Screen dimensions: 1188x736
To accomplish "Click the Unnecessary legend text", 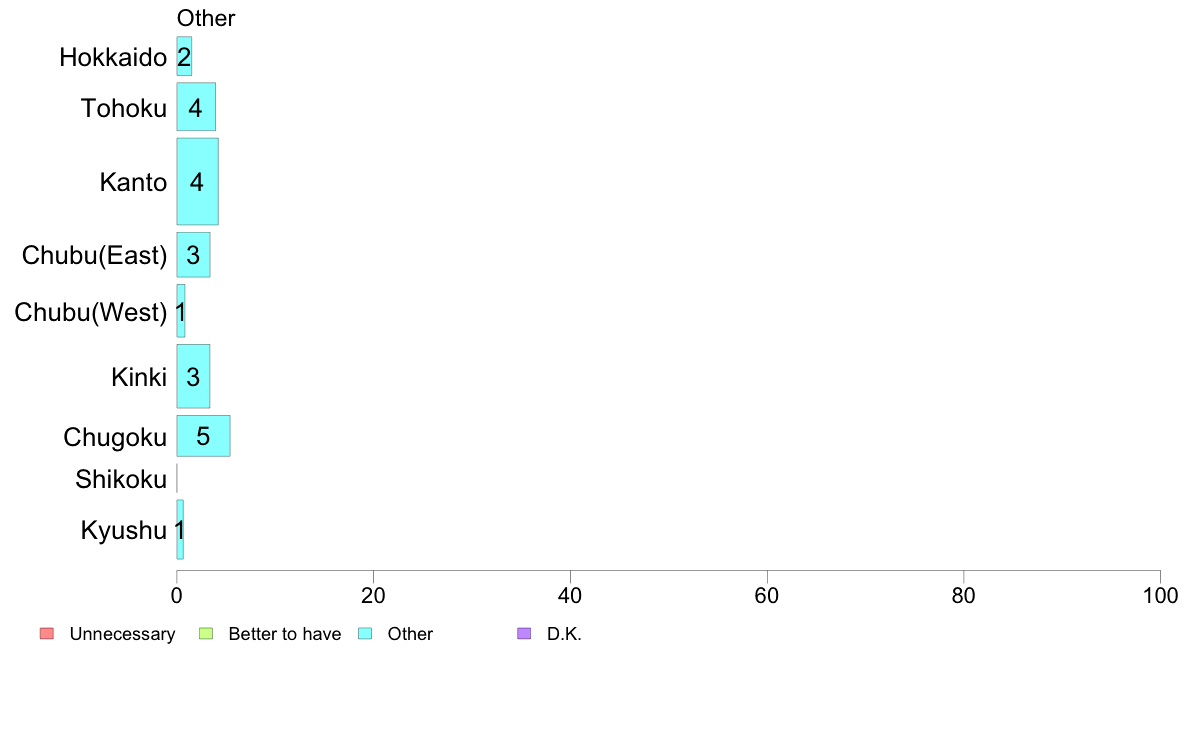I will pos(122,634).
